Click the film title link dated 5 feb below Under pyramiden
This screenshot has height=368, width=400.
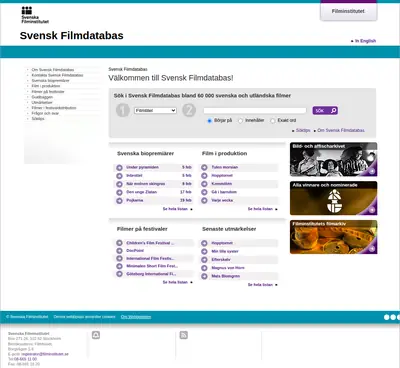(x=134, y=176)
